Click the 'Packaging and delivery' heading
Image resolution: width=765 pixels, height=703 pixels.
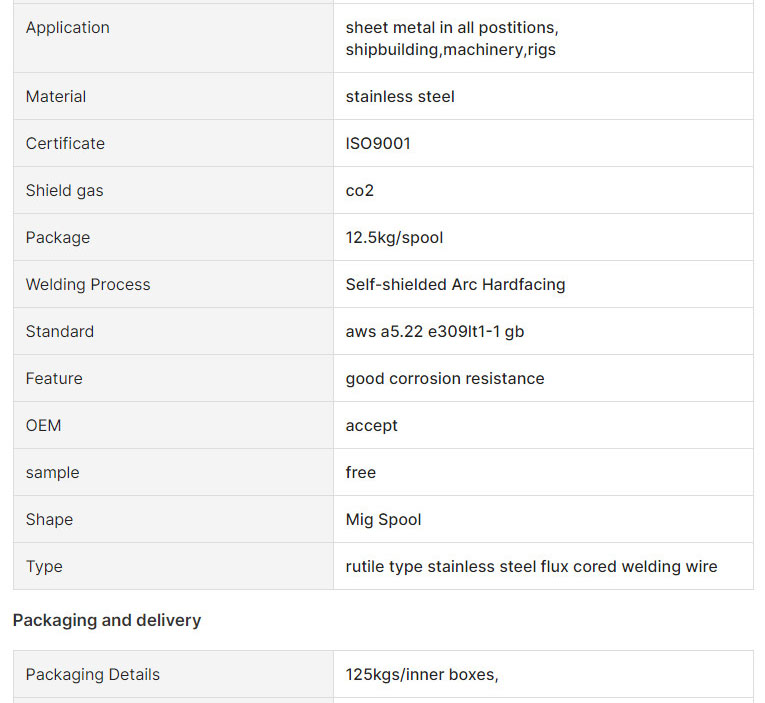pos(107,621)
